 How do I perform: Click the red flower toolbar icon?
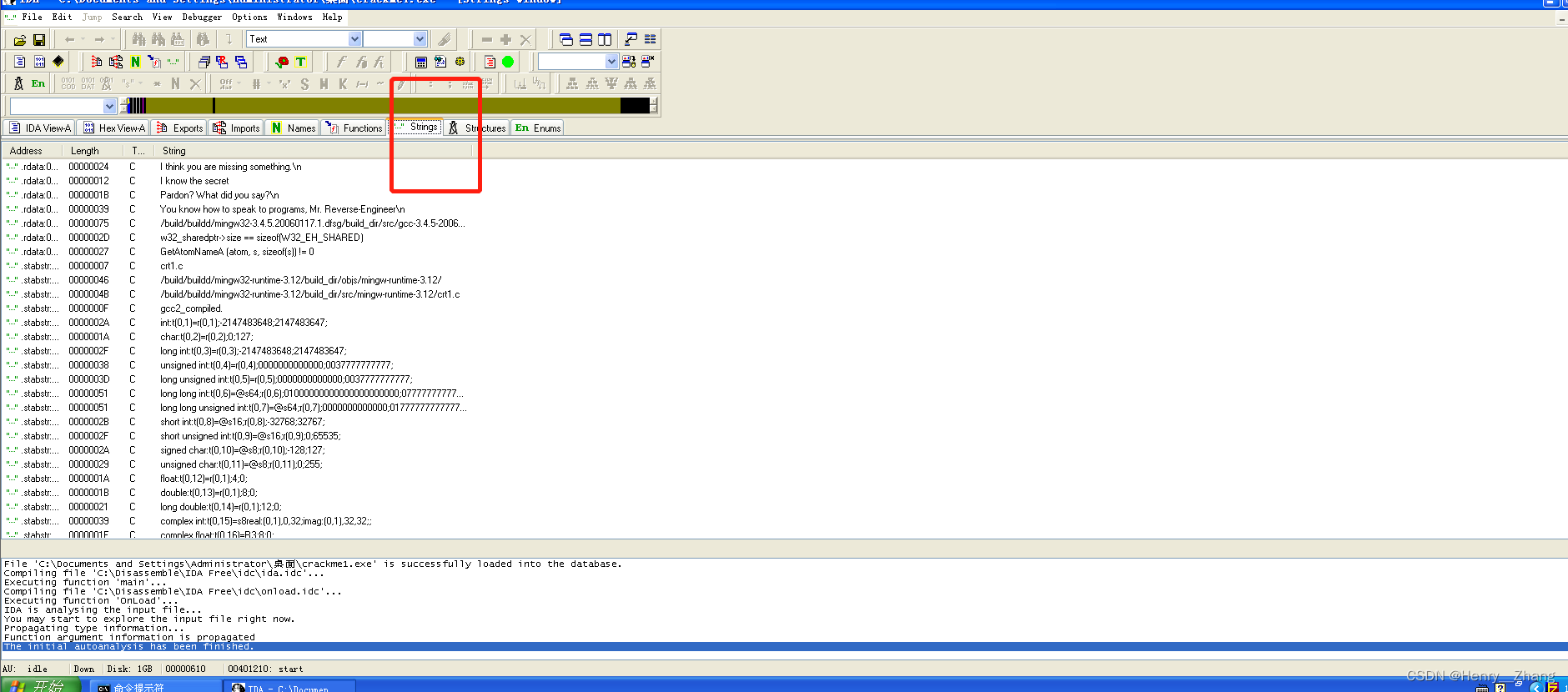pyautogui.click(x=282, y=62)
